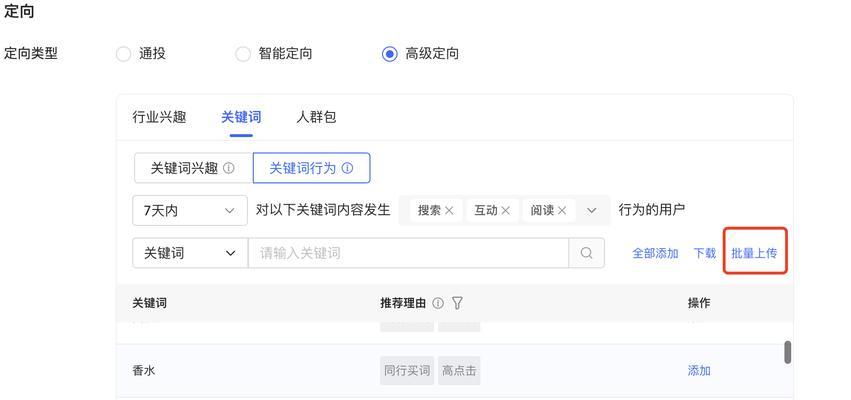The height and width of the screenshot is (400, 851).
Task: Click the 高点击 reason tag
Action: (x=459, y=371)
